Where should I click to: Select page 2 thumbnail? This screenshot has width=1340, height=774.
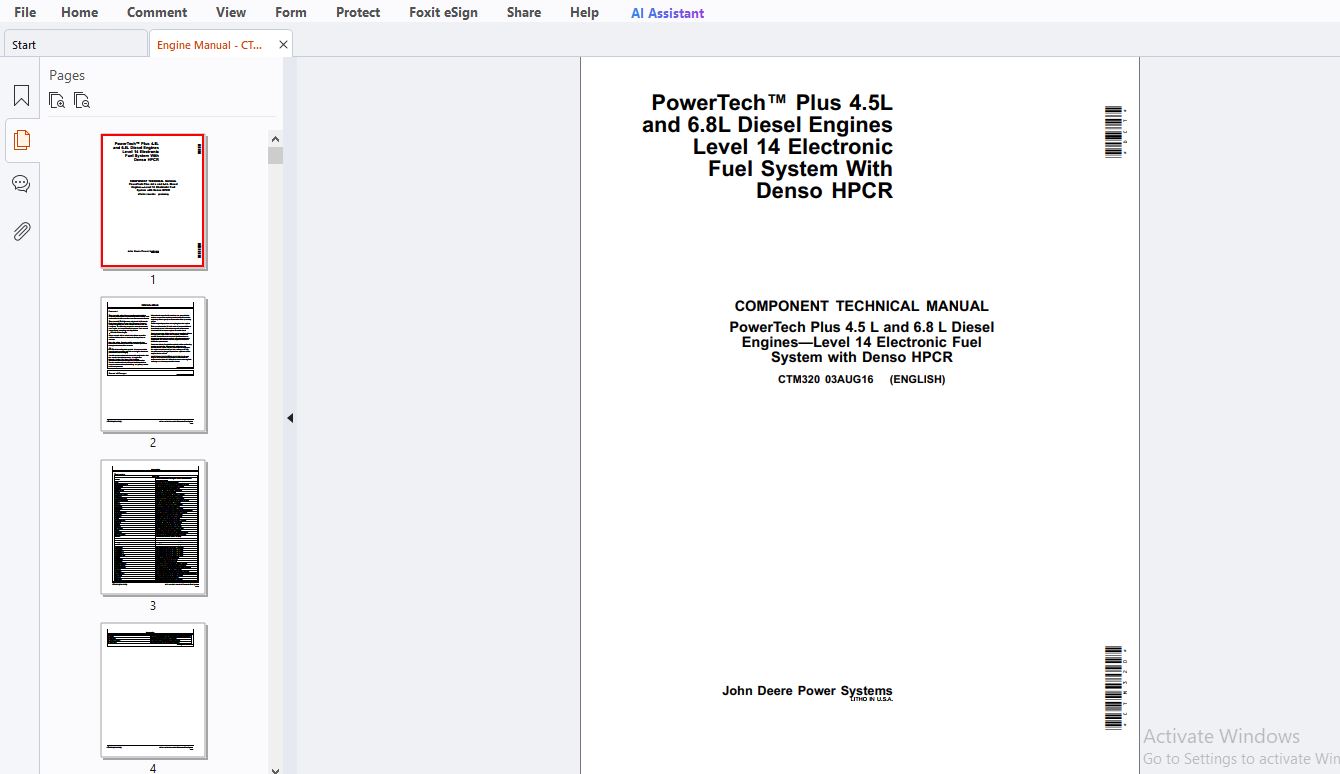(153, 364)
